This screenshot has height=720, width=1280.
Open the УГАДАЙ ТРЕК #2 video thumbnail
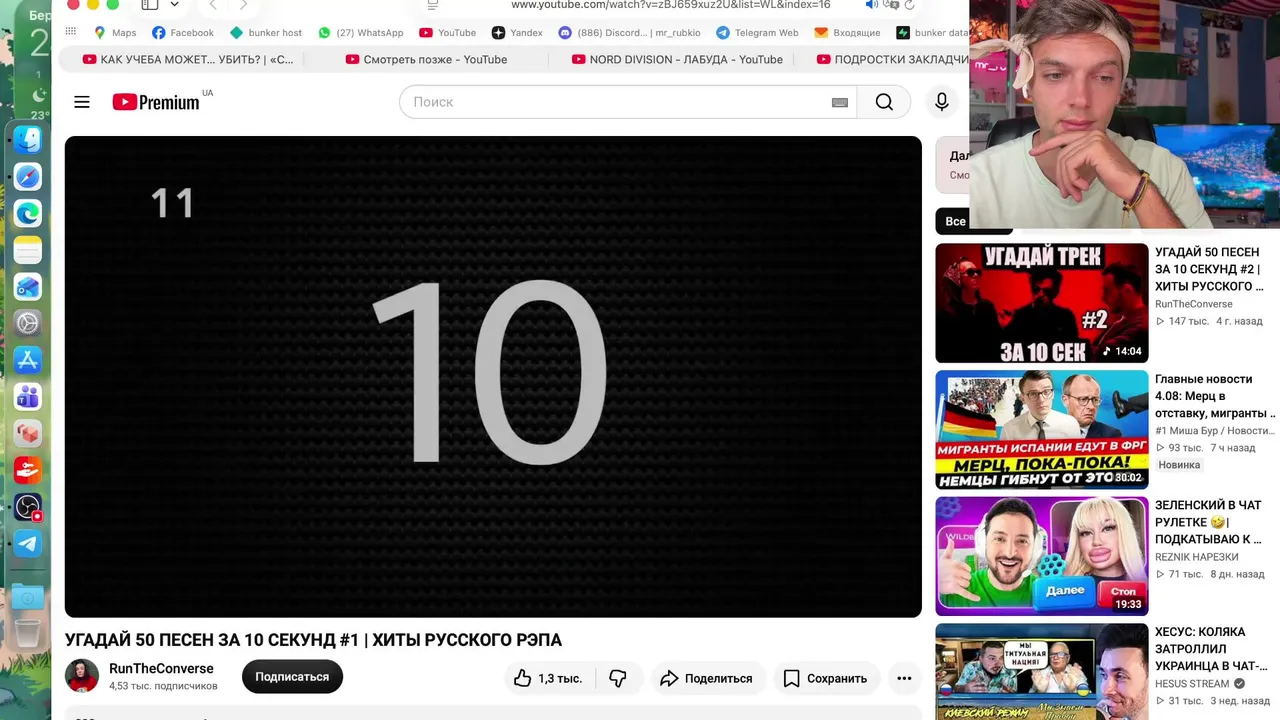(1041, 303)
